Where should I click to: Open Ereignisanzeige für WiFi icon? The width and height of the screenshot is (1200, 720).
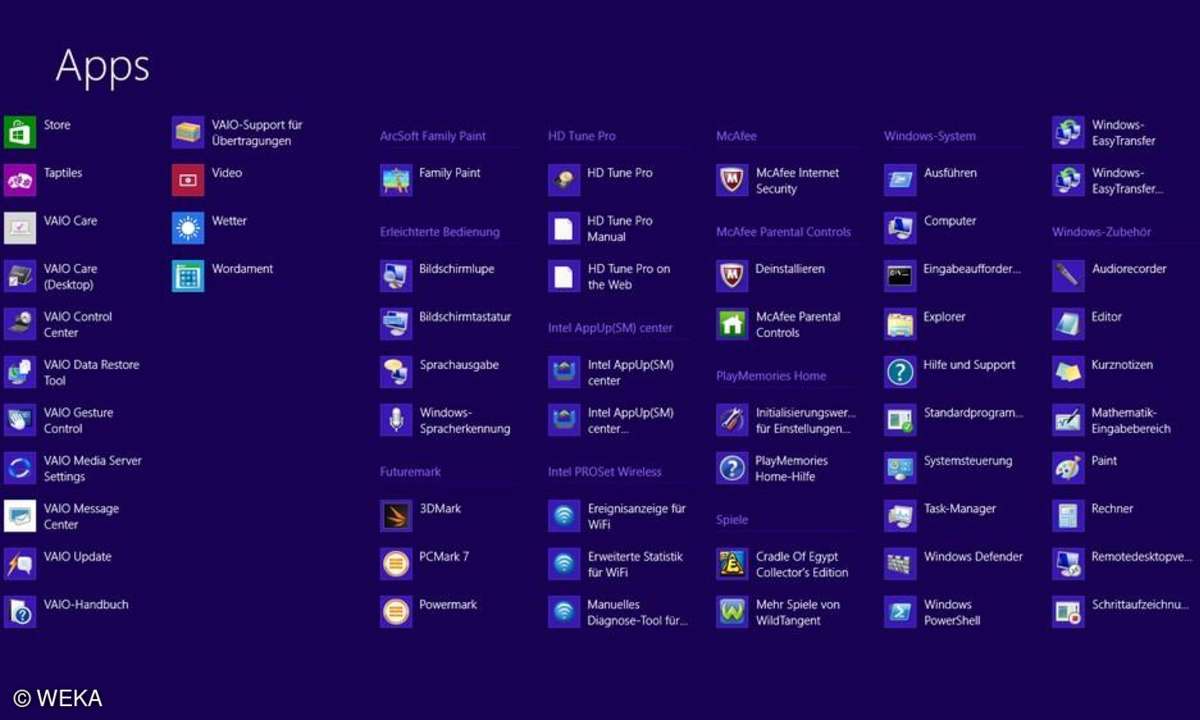pos(564,516)
